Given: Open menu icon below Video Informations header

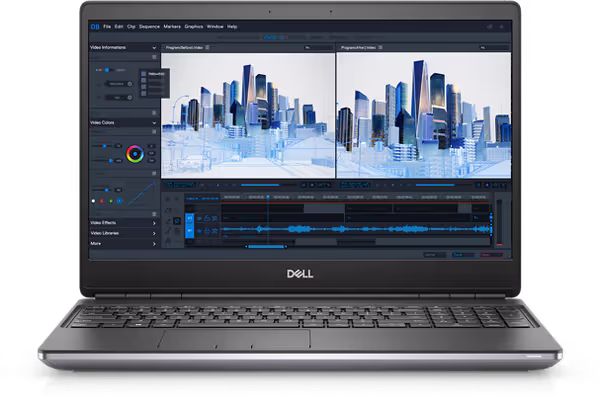Looking at the screenshot, I should [x=154, y=57].
